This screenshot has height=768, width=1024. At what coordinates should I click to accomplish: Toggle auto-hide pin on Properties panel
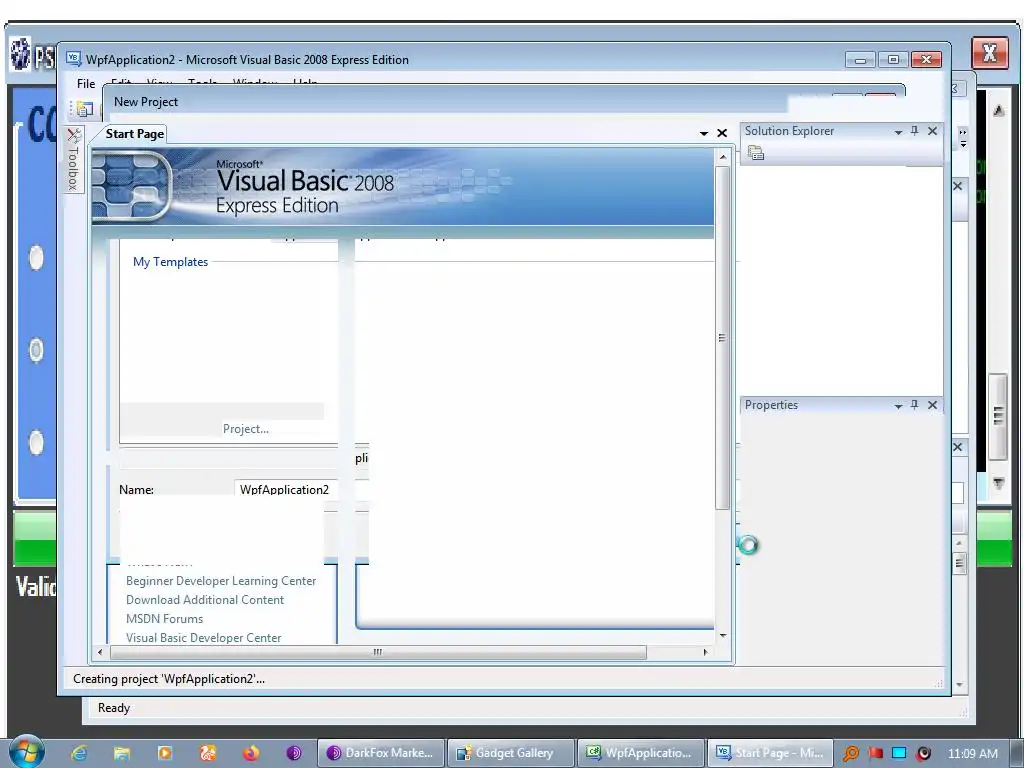[914, 405]
